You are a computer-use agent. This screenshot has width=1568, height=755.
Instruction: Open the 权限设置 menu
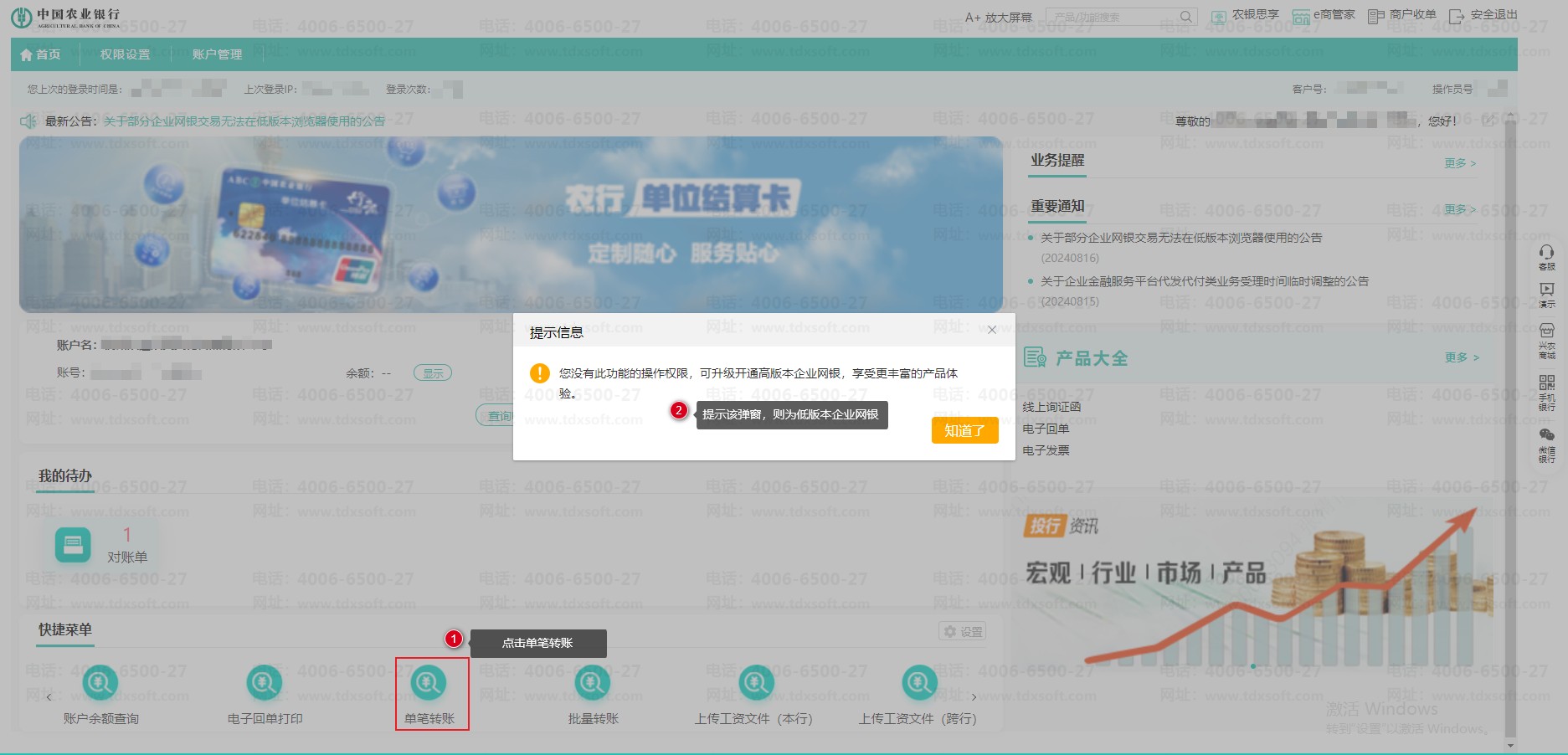coord(125,54)
